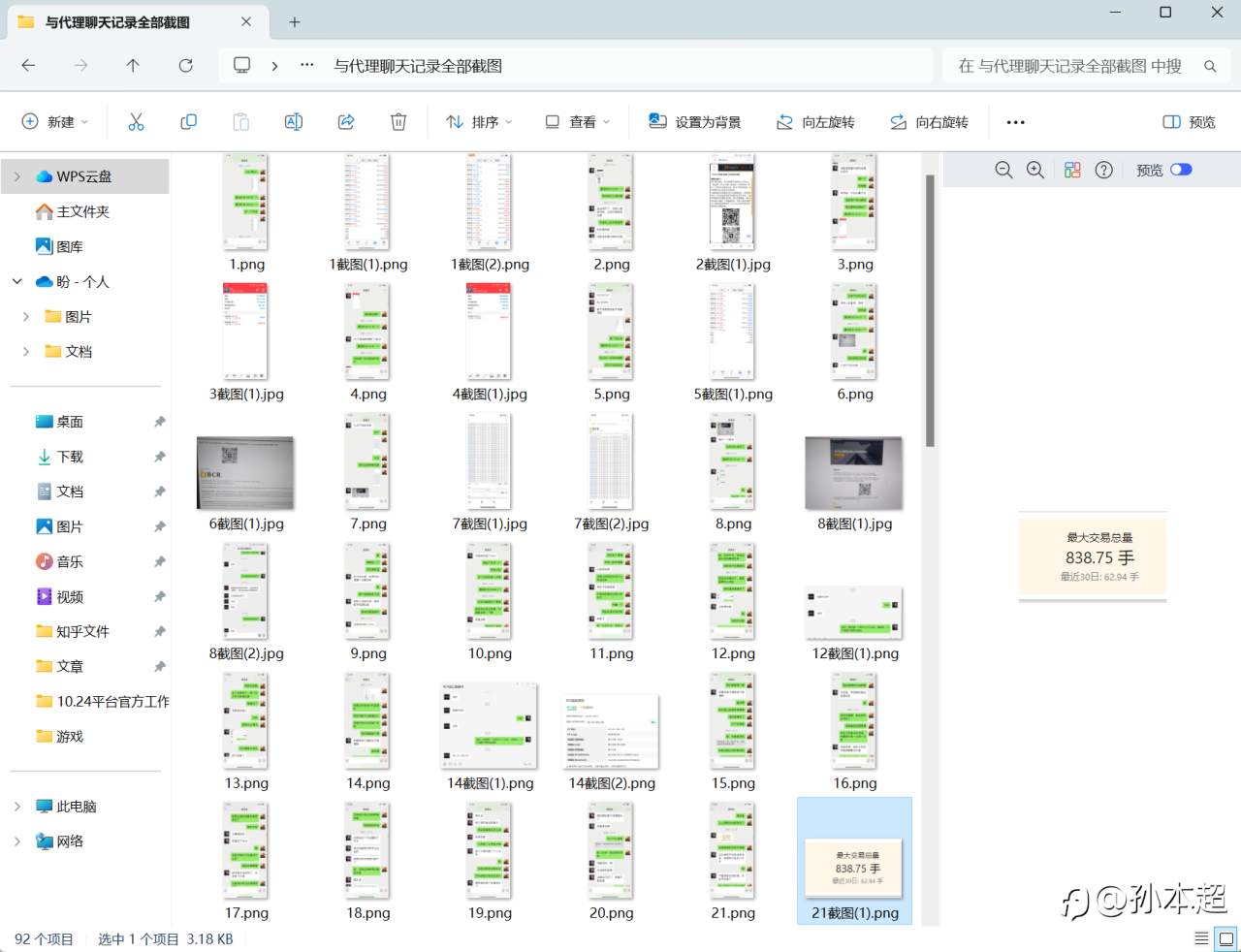Expand the 此电脑 tree node
Image resolution: width=1241 pixels, height=952 pixels.
click(x=17, y=807)
